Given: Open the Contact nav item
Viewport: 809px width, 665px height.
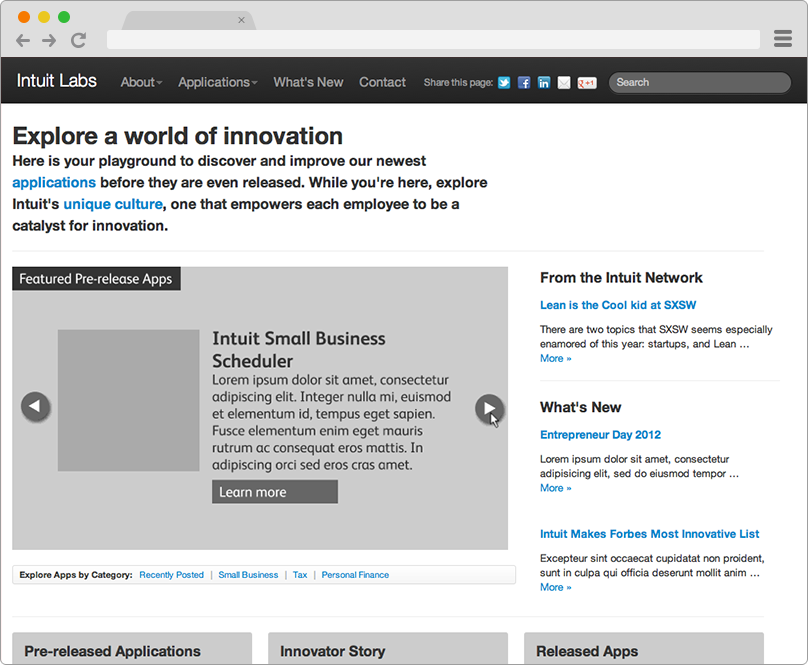Looking at the screenshot, I should (382, 82).
